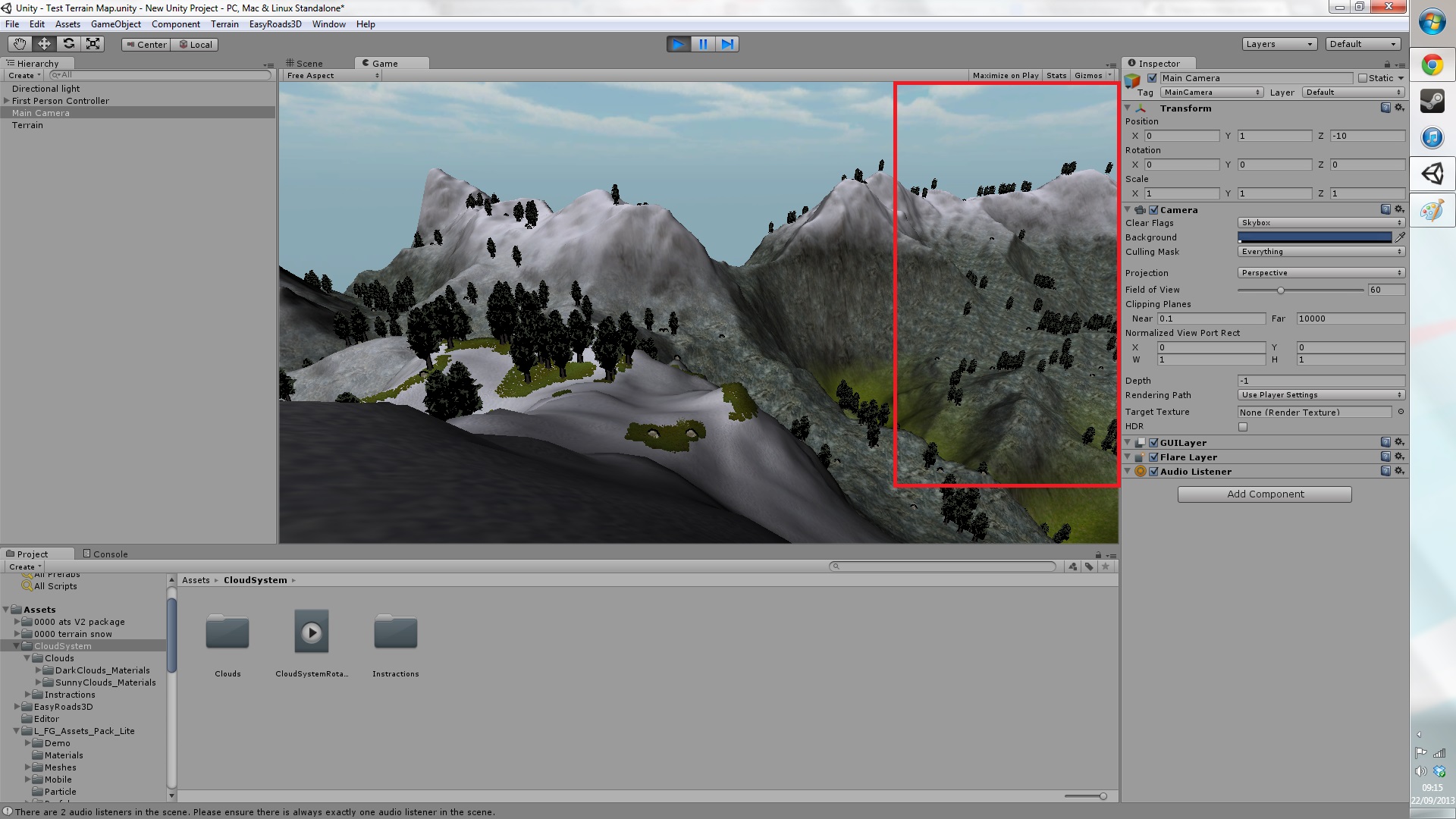
Task: Open the Clear Flags Skybox dropdown
Action: [x=1321, y=223]
